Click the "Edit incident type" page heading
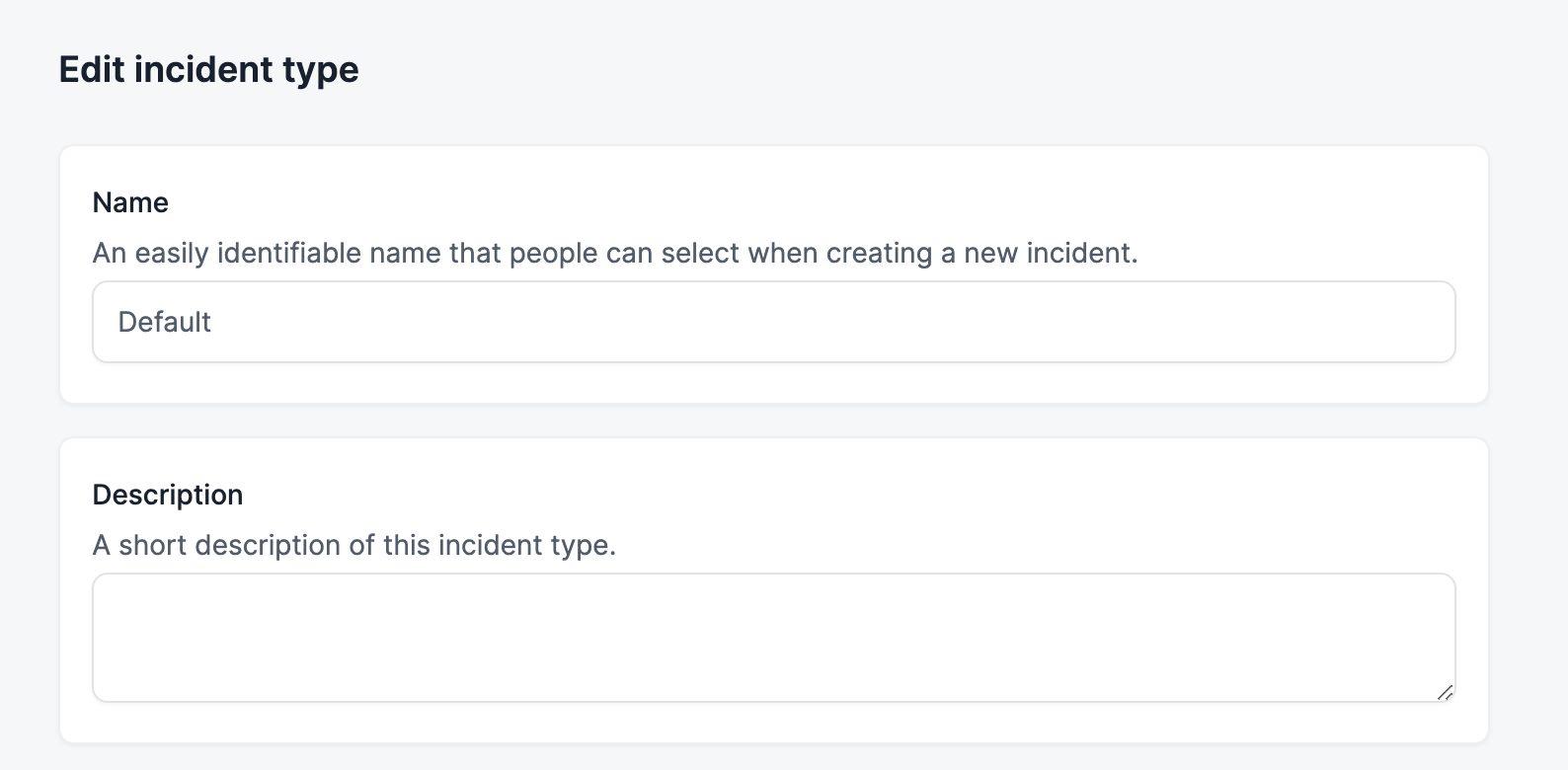Image resolution: width=1568 pixels, height=770 pixels. click(x=208, y=70)
